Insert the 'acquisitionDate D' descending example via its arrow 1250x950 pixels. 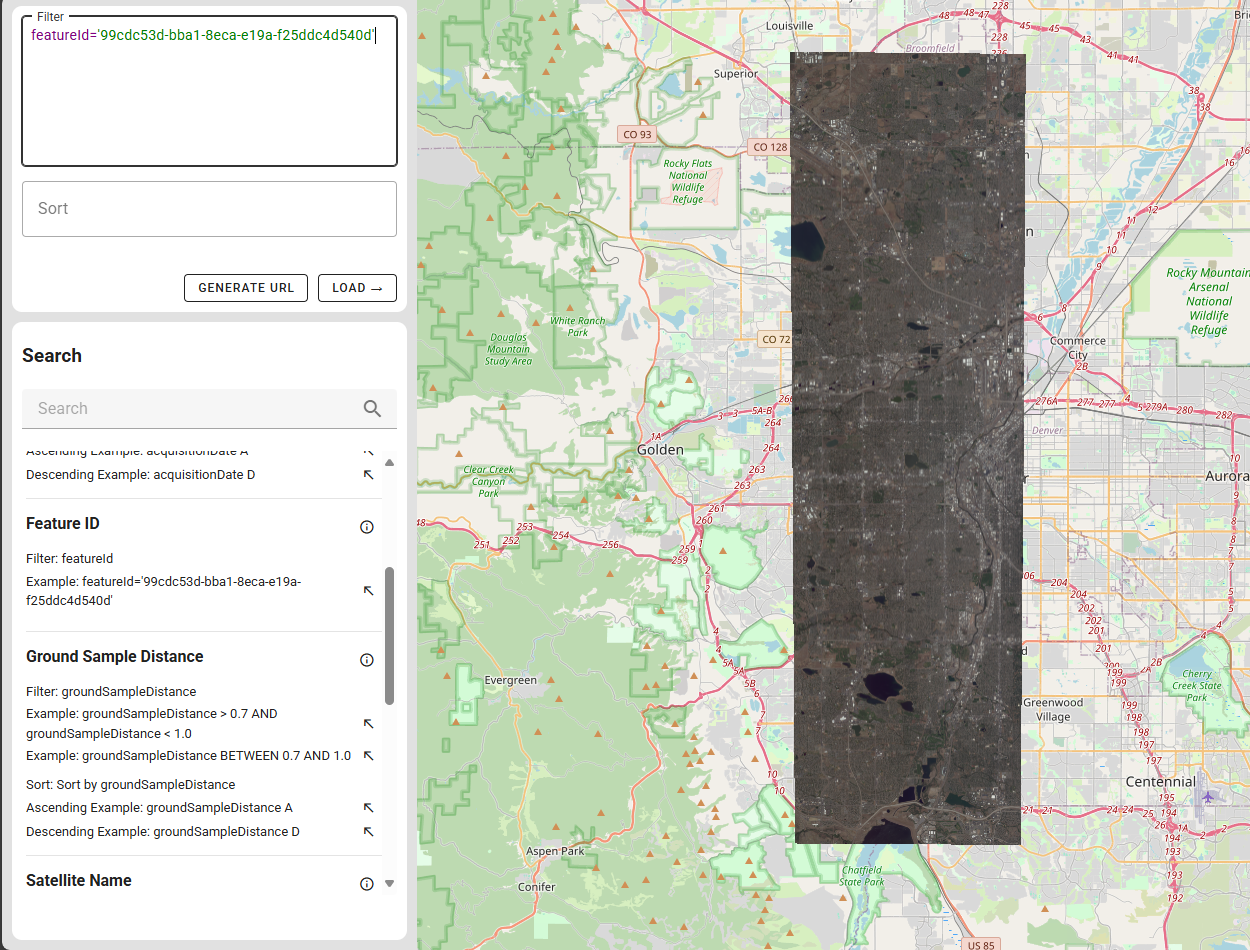click(368, 475)
